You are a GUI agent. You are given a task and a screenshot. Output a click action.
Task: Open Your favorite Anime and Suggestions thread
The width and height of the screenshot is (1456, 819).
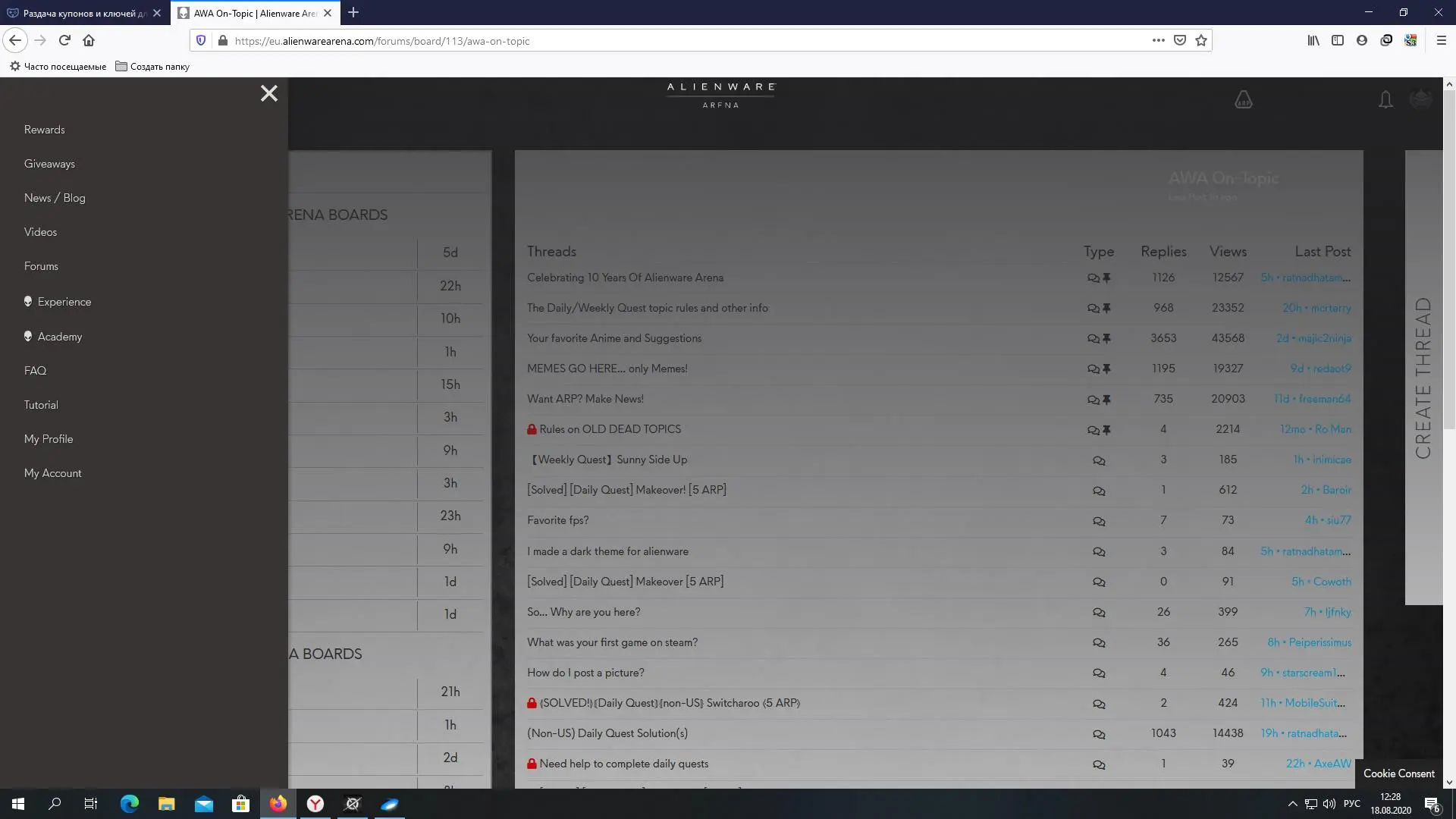click(x=614, y=338)
